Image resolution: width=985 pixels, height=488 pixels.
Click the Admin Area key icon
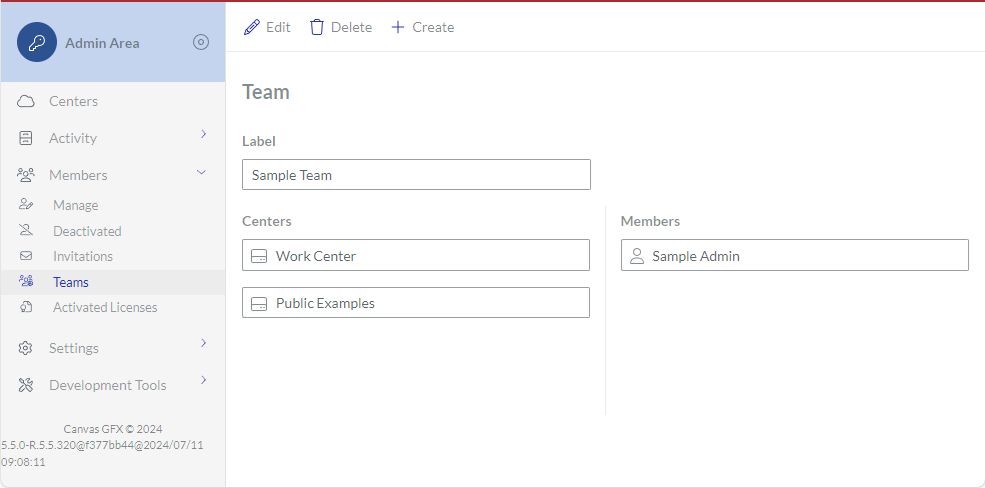point(37,42)
